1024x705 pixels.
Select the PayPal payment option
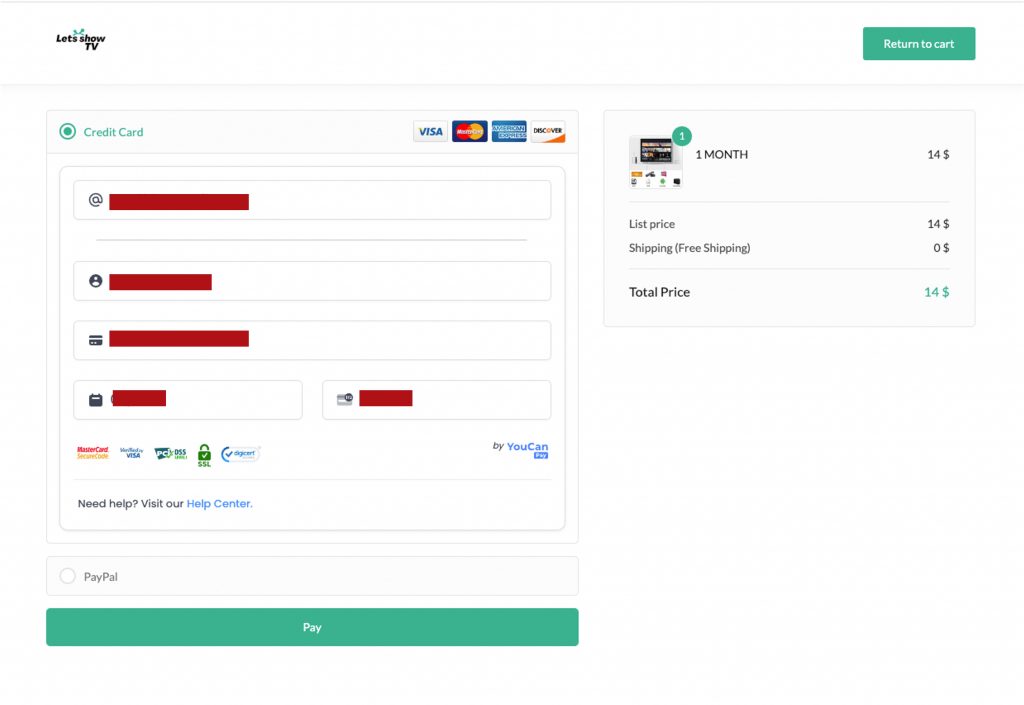[68, 576]
